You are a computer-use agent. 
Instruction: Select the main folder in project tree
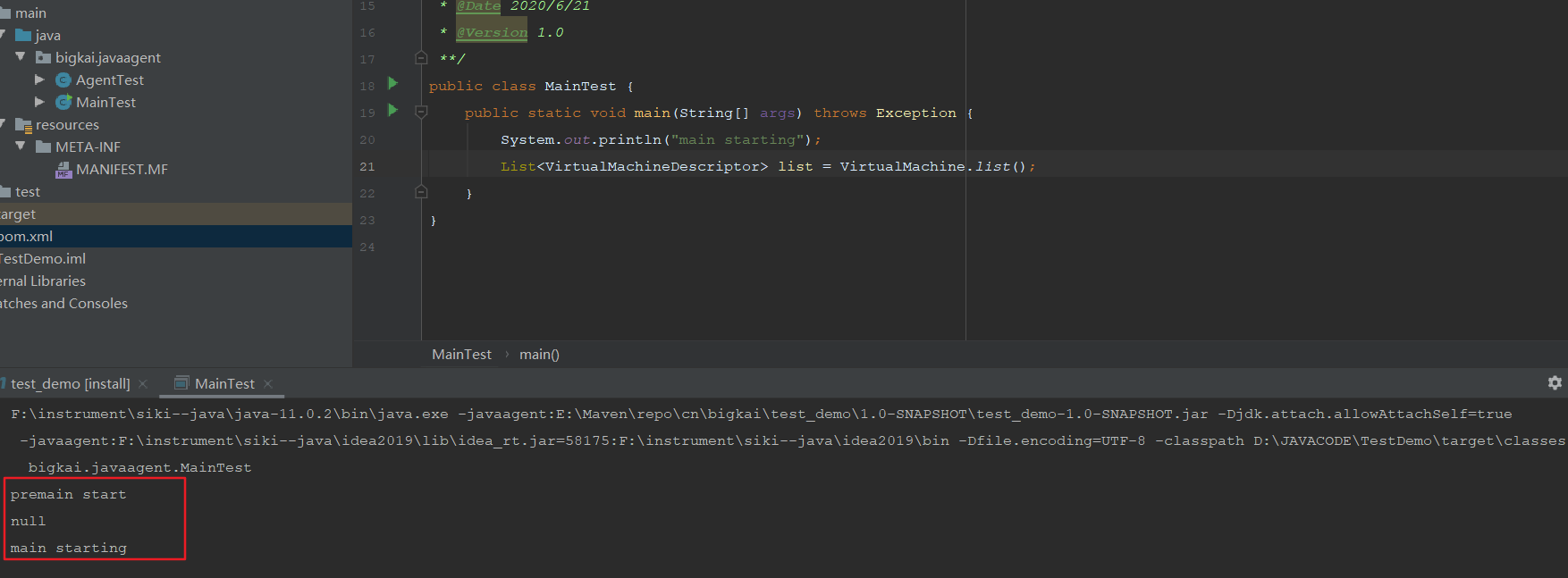coord(30,13)
